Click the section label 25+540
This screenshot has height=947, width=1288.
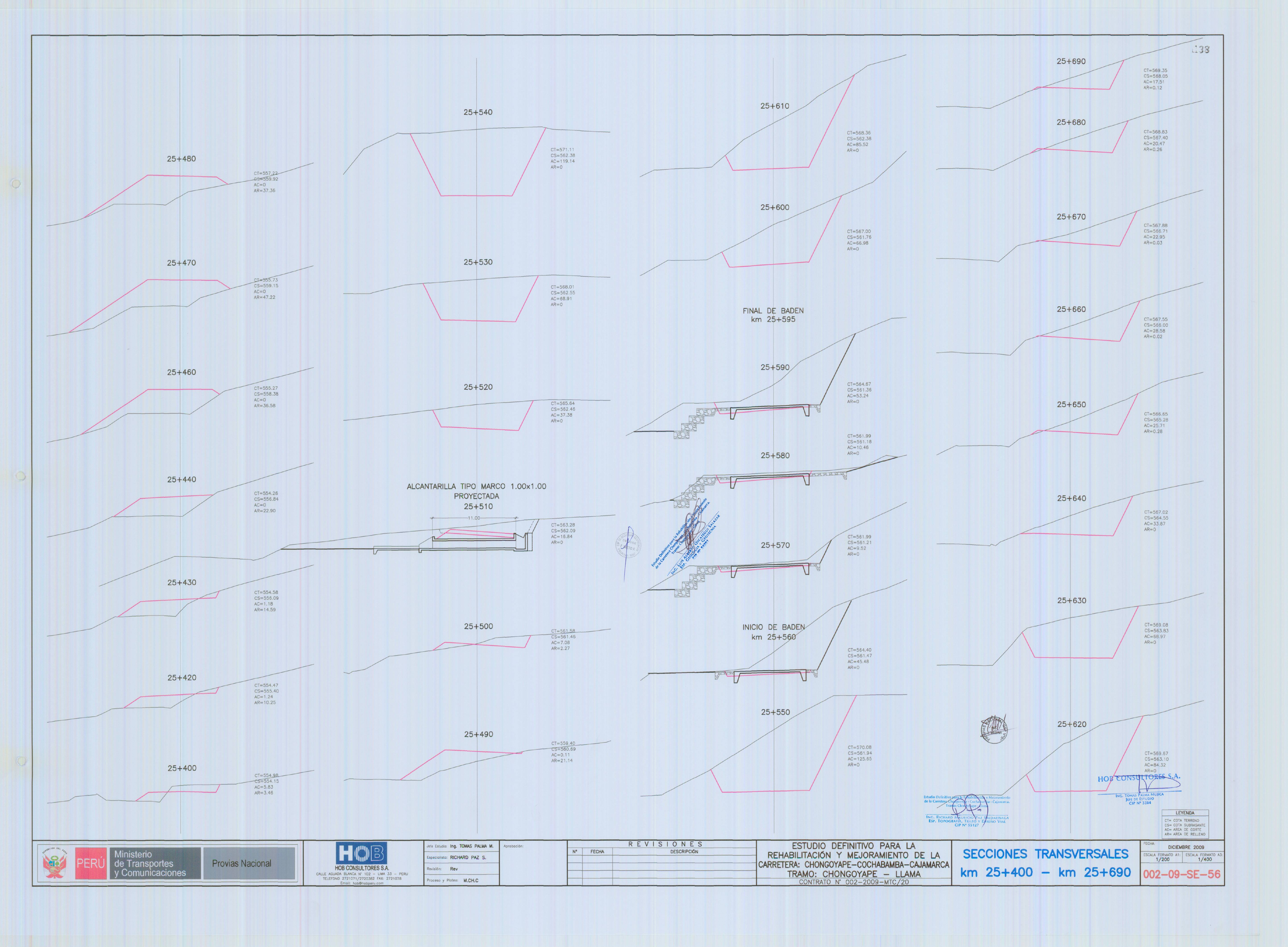478,112
